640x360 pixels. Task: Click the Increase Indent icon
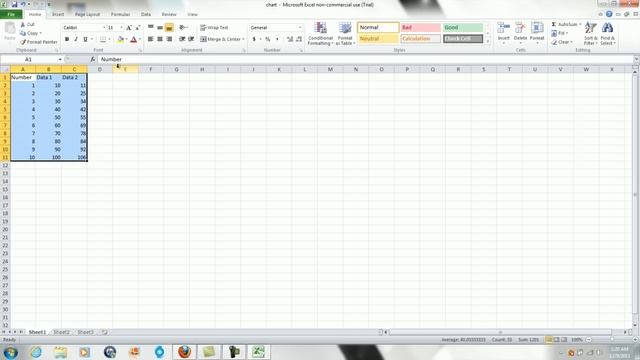[x=191, y=39]
